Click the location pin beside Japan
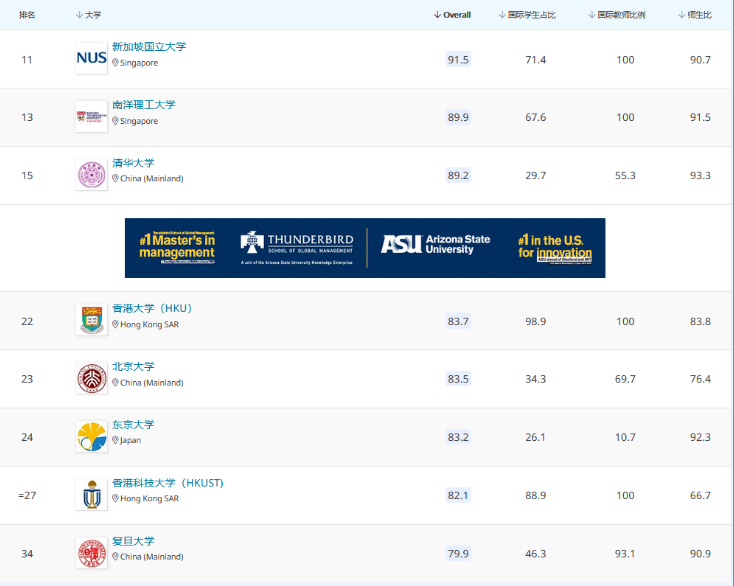The height and width of the screenshot is (586, 734). click(115, 440)
